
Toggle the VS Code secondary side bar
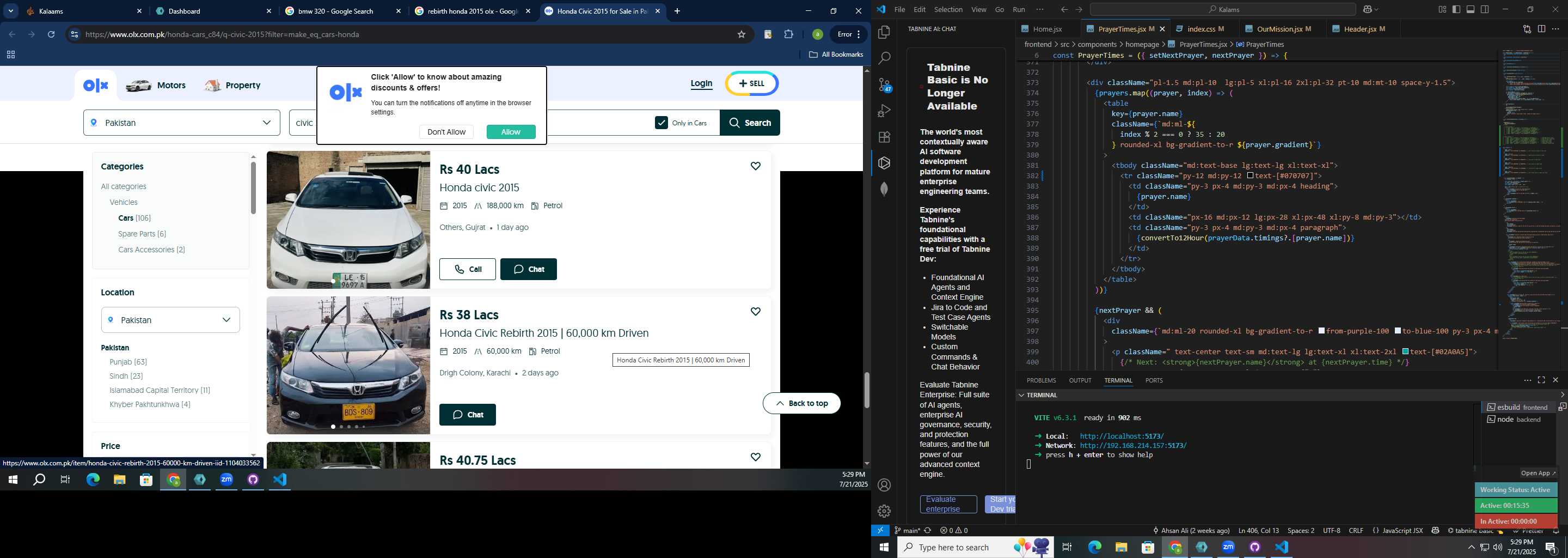(x=1485, y=9)
